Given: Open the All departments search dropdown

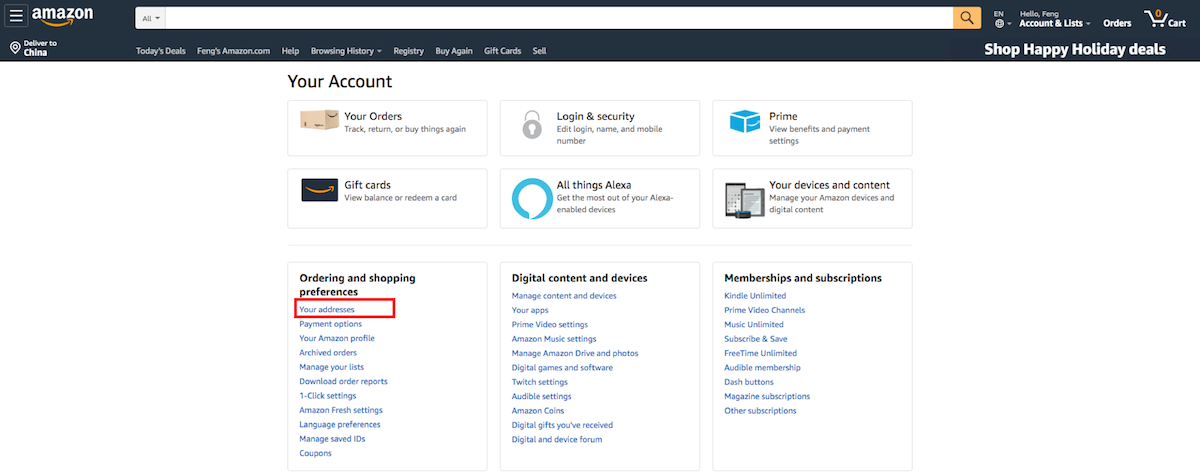Looking at the screenshot, I should click(150, 18).
